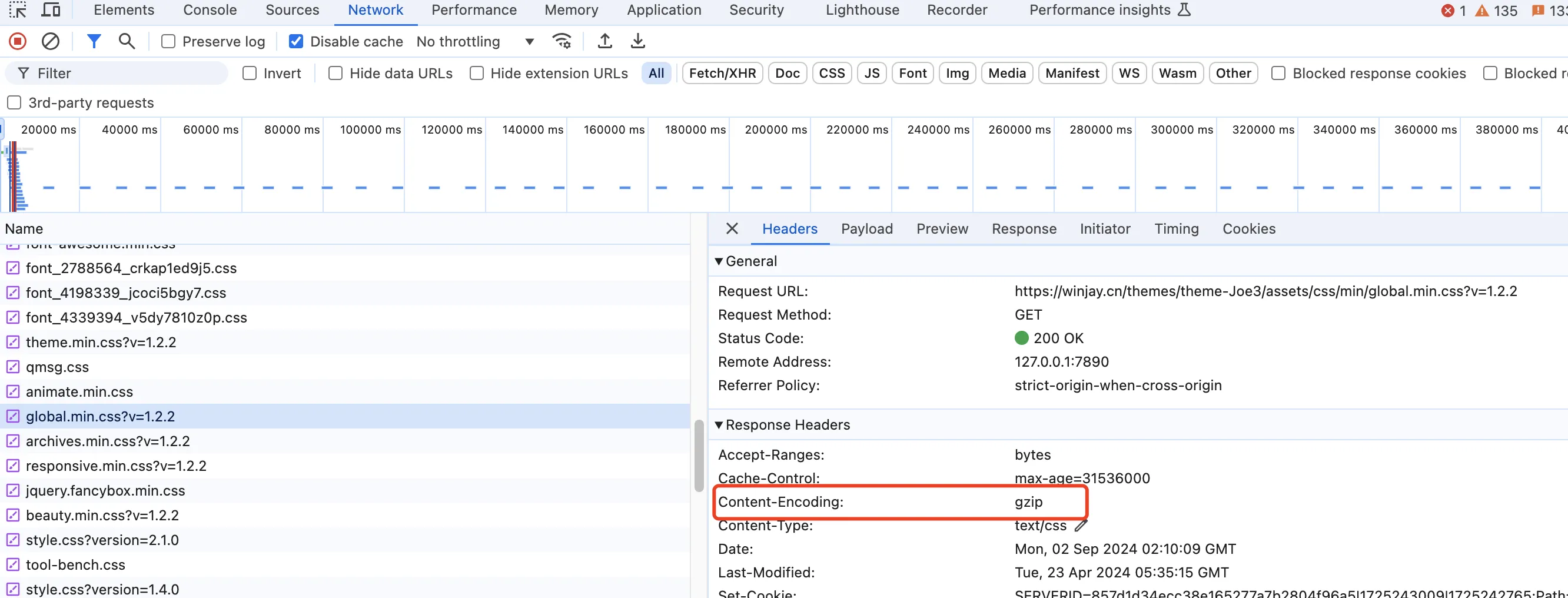The image size is (1568, 598).
Task: Filter requests by Other type
Action: click(1233, 73)
